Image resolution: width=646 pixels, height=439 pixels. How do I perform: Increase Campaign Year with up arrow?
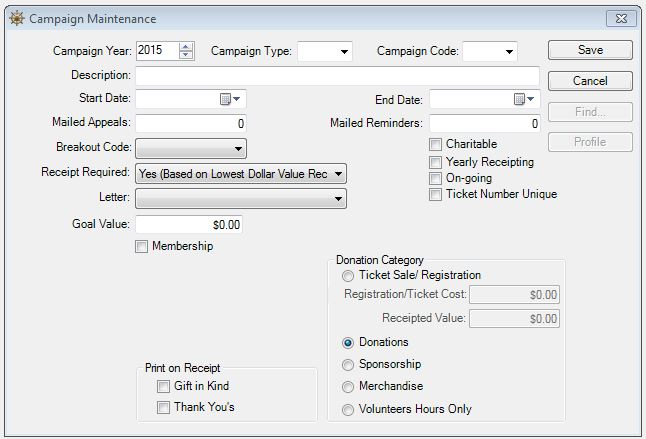pos(185,46)
